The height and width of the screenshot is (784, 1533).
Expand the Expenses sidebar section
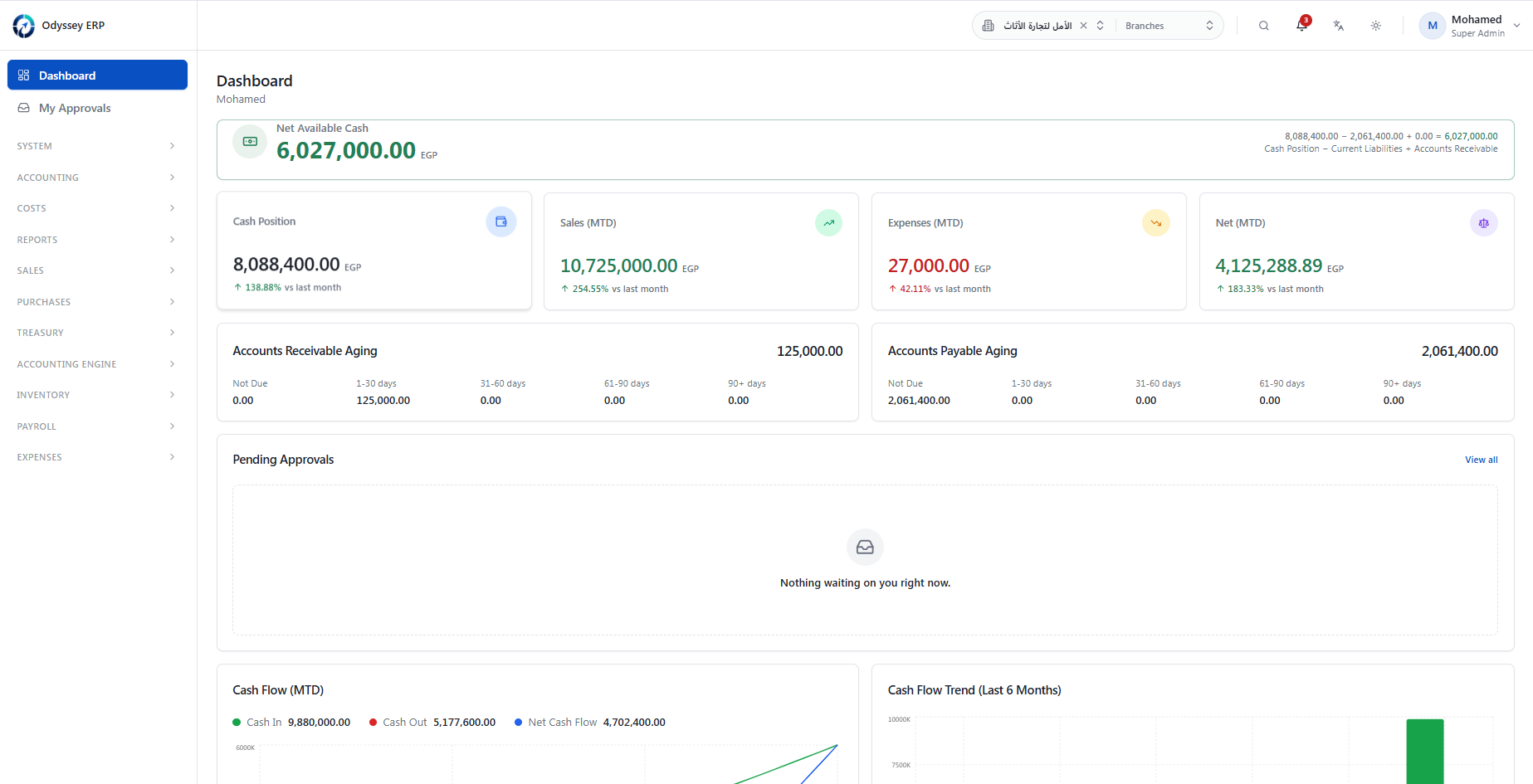point(97,457)
